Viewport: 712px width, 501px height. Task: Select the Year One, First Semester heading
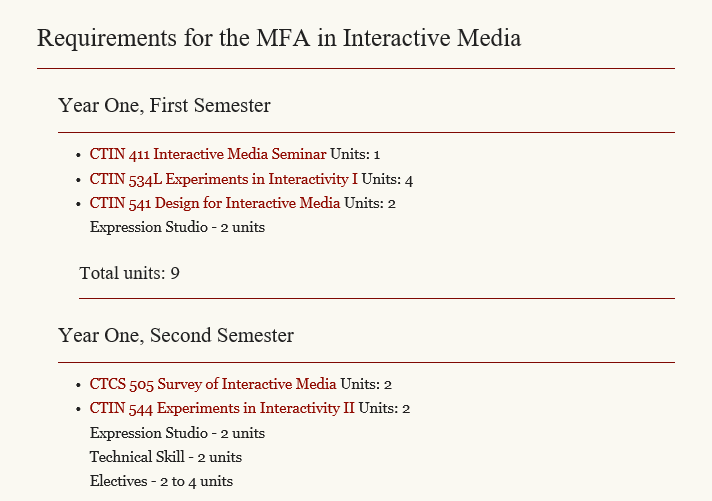tap(164, 105)
